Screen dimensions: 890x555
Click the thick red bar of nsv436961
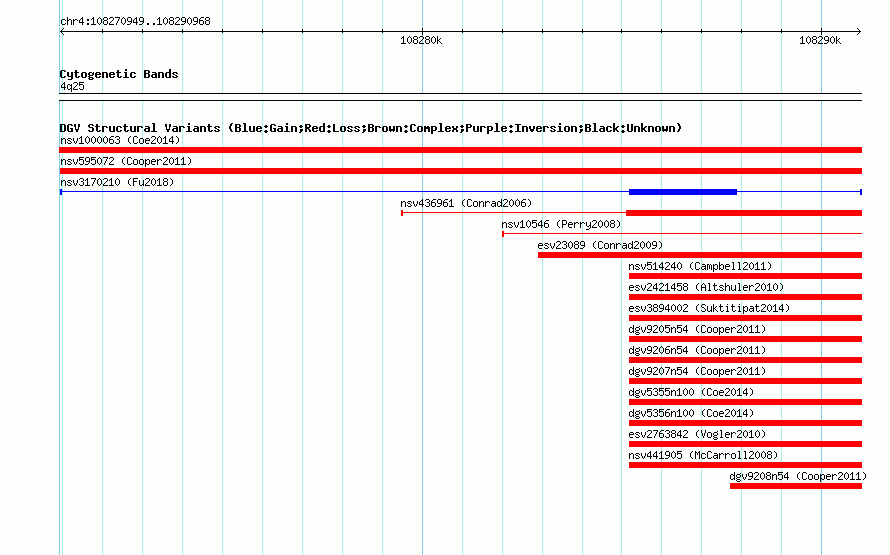point(744,213)
